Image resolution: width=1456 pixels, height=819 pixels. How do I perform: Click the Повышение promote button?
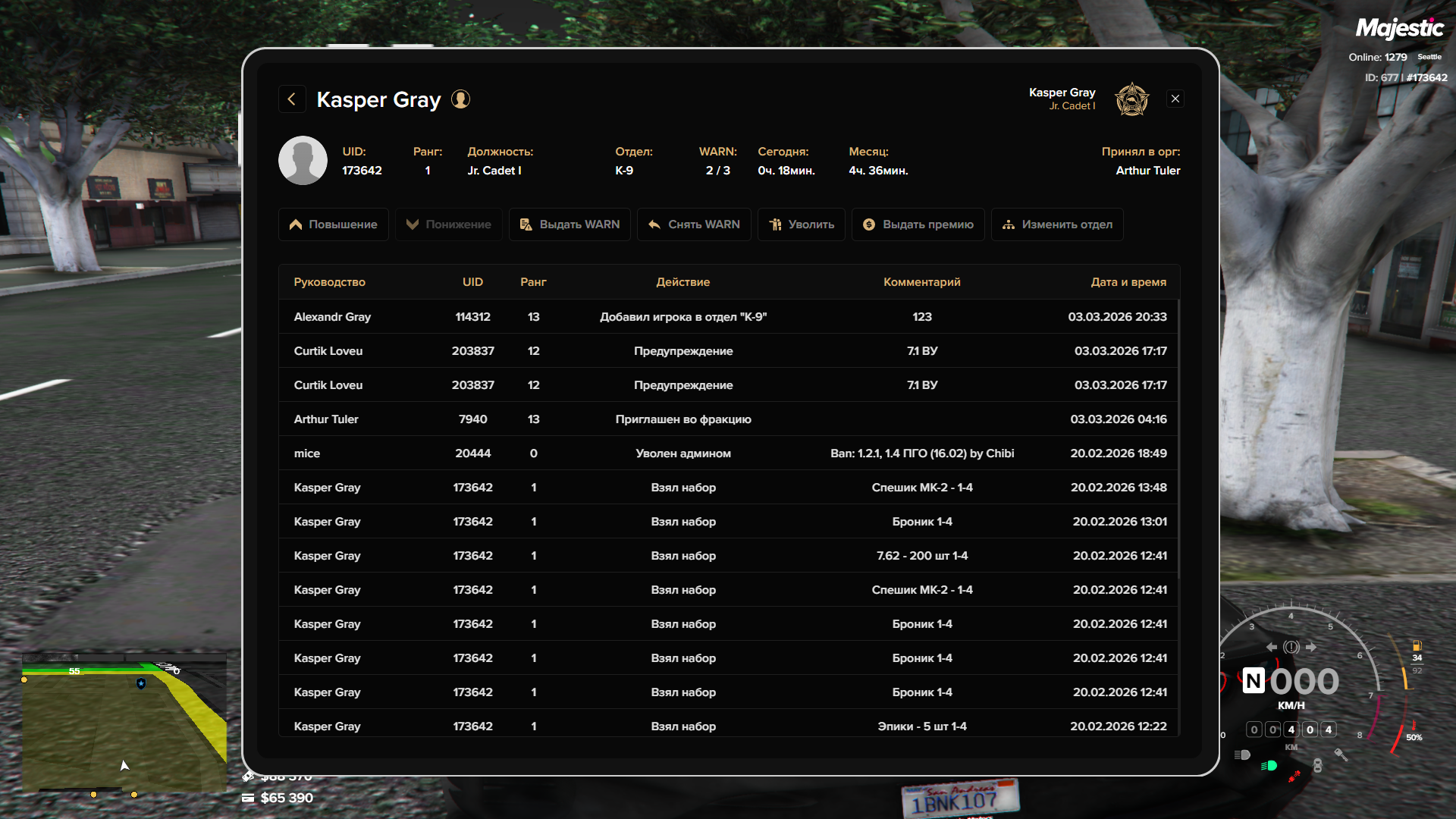pos(333,224)
